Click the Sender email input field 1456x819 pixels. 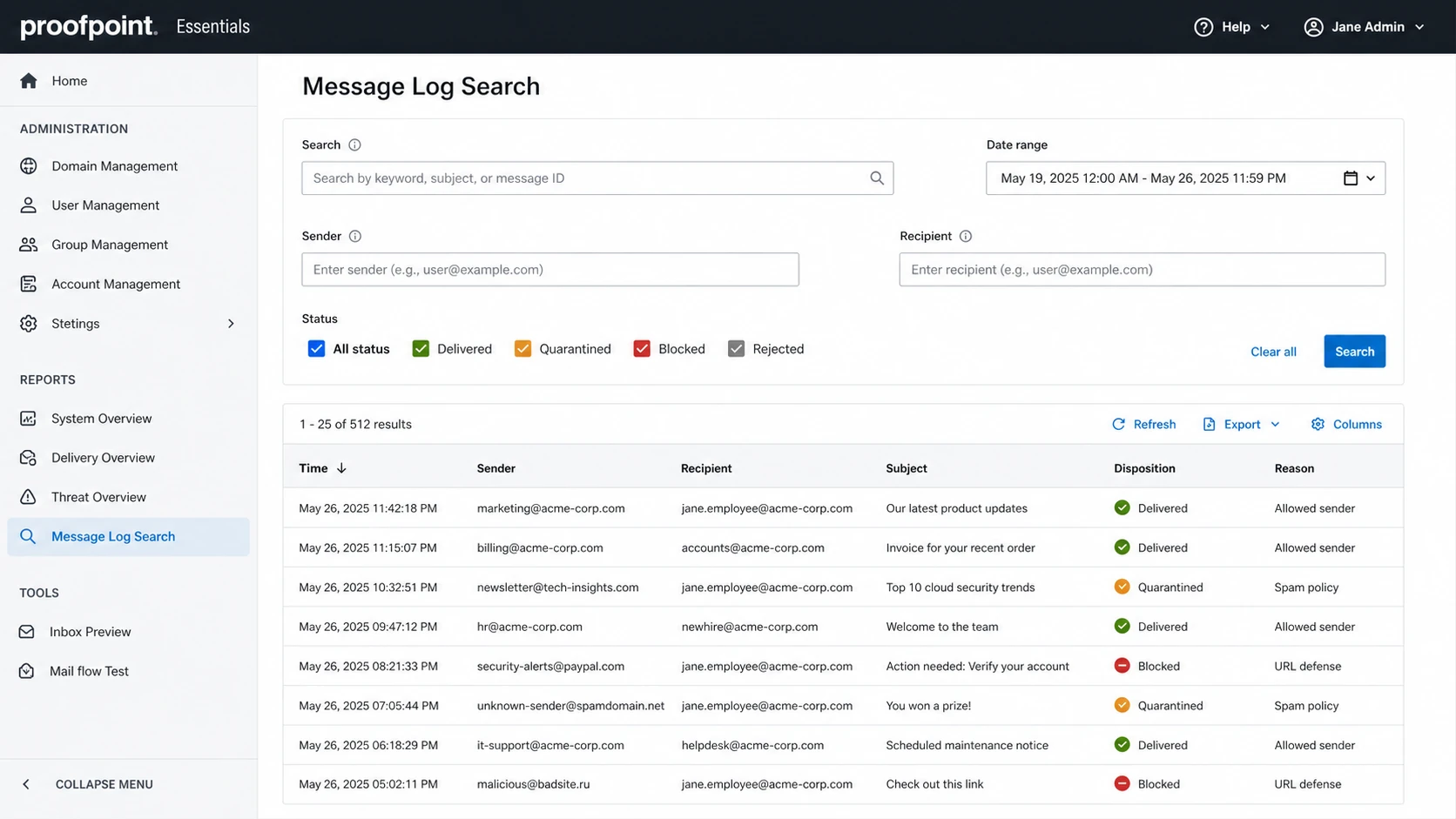550,270
